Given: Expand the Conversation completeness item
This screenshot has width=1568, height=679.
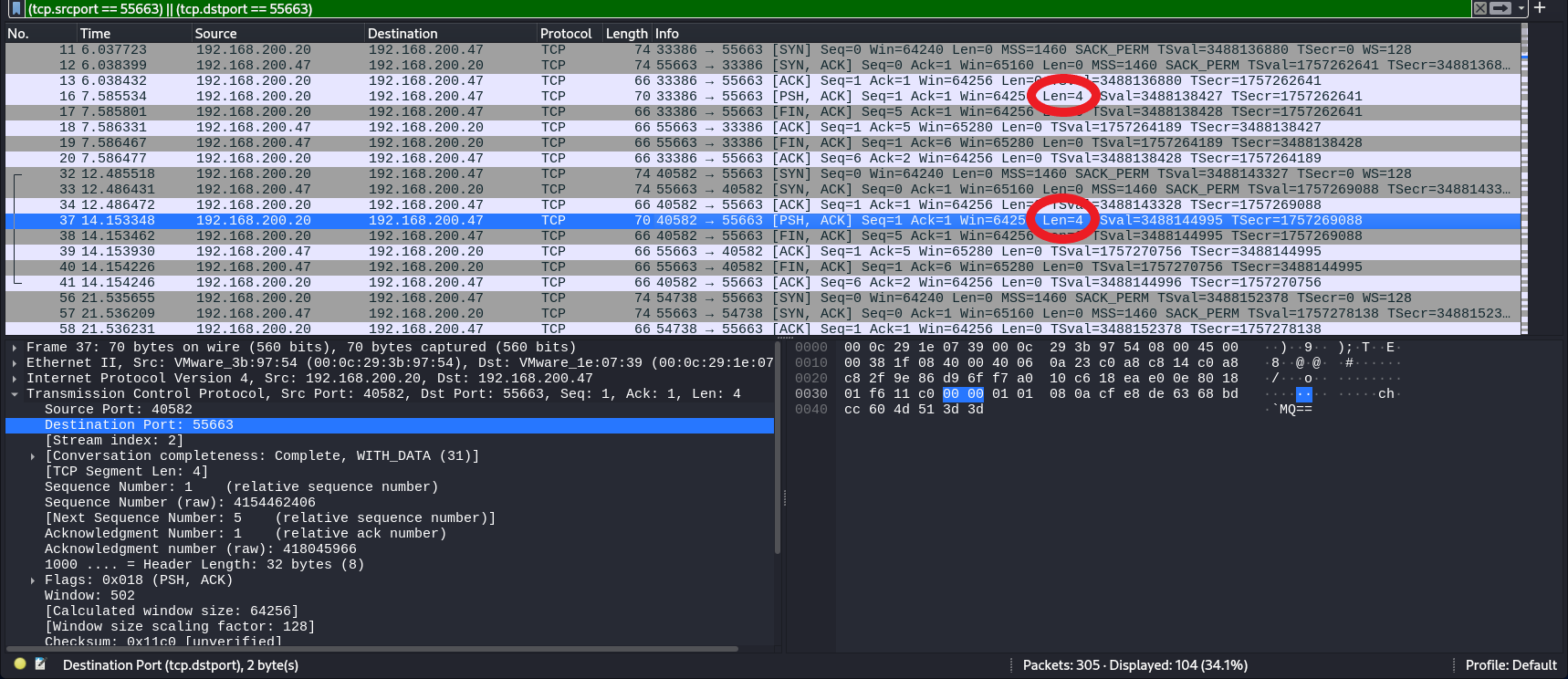Looking at the screenshot, I should [33, 456].
